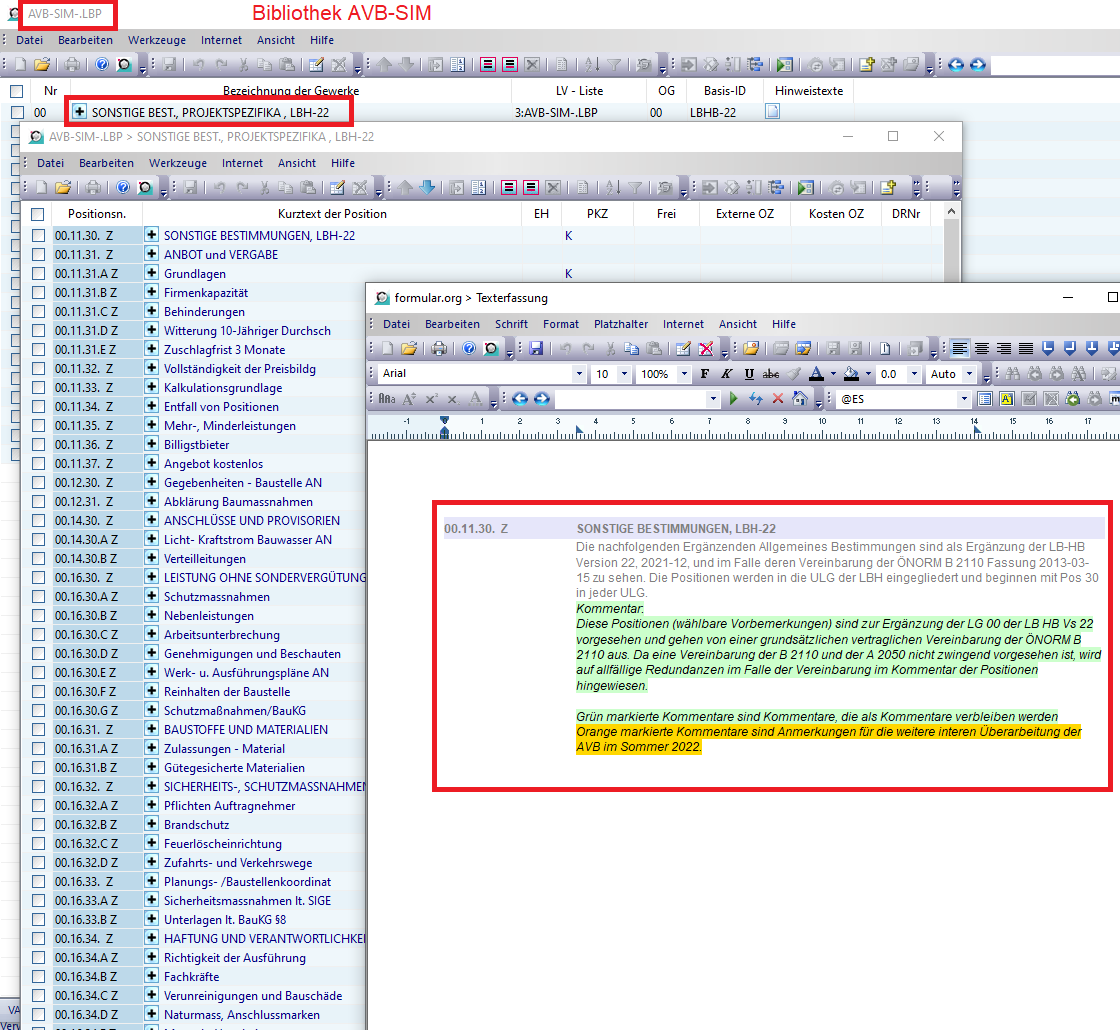Align text left in Texterfassung

pos(960,348)
